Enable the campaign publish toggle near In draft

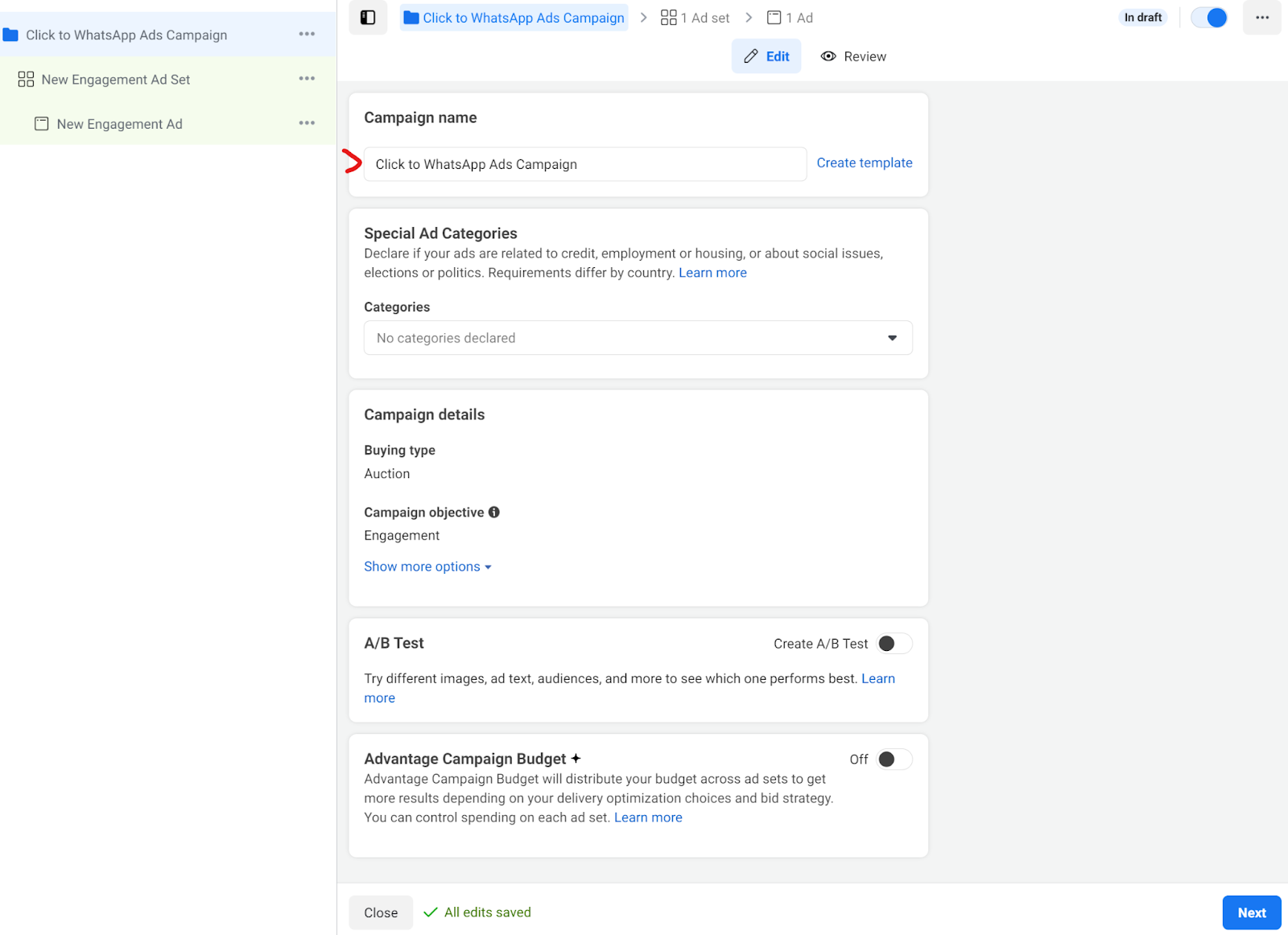pos(1208,17)
